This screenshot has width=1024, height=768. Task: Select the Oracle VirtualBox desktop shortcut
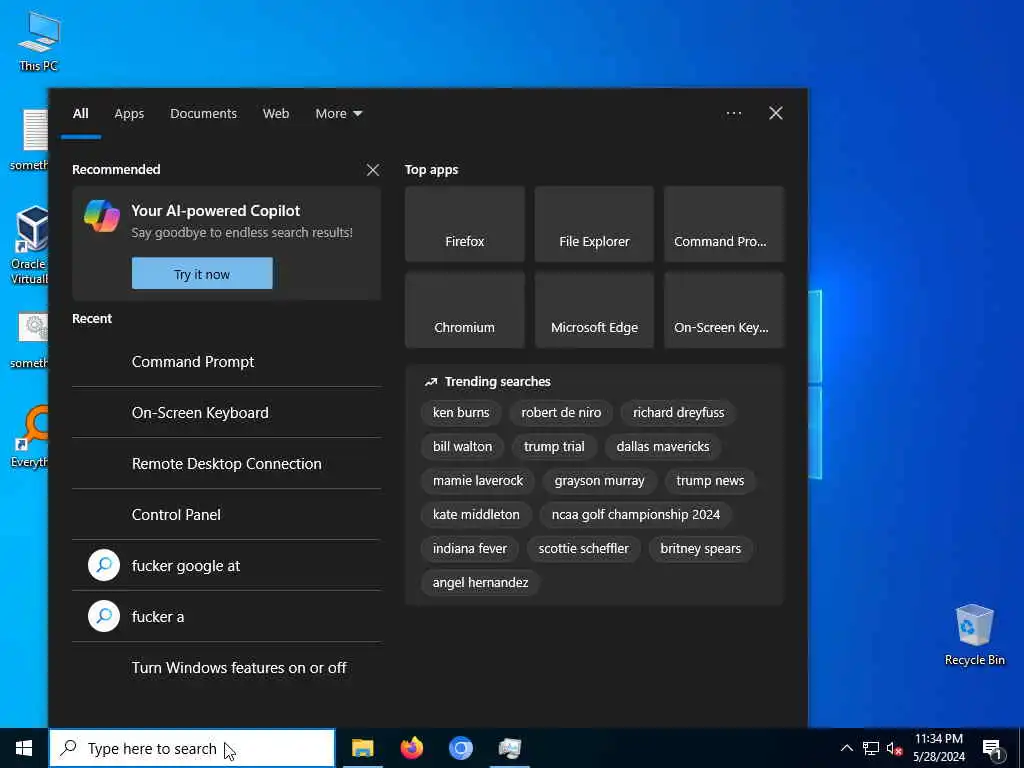[30, 245]
